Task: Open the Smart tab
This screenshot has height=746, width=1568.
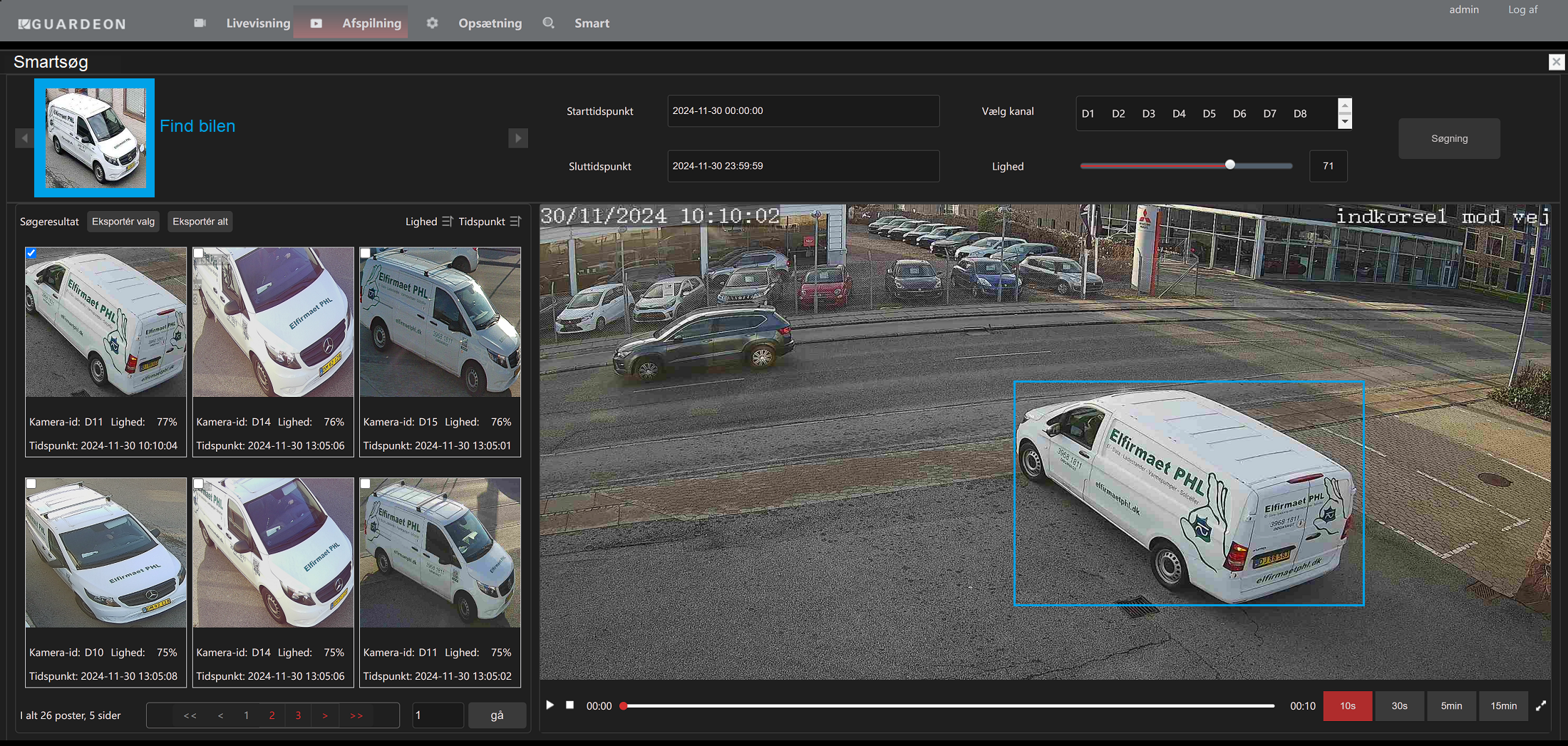Action: coord(592,23)
